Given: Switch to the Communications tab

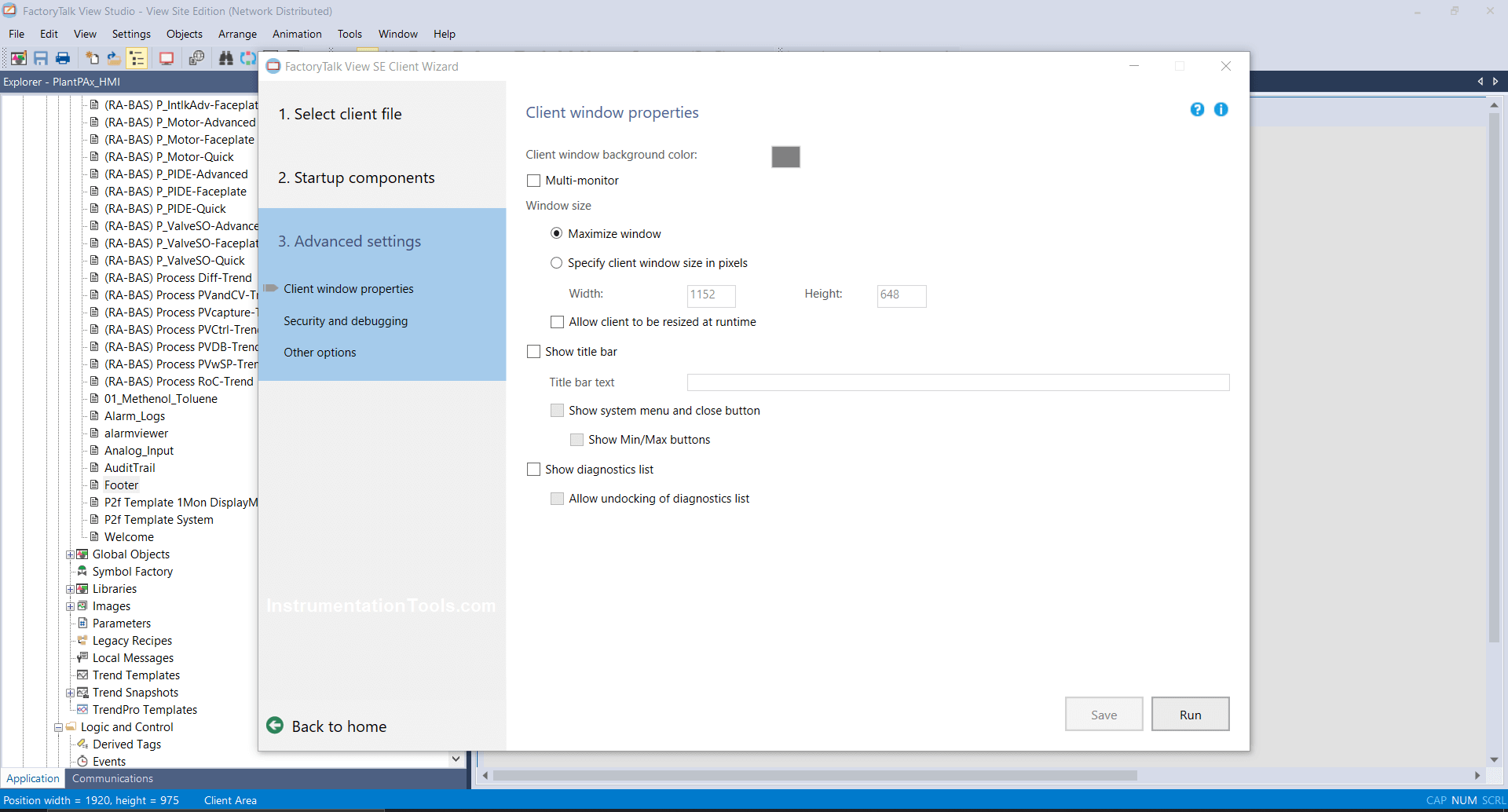Looking at the screenshot, I should point(112,778).
